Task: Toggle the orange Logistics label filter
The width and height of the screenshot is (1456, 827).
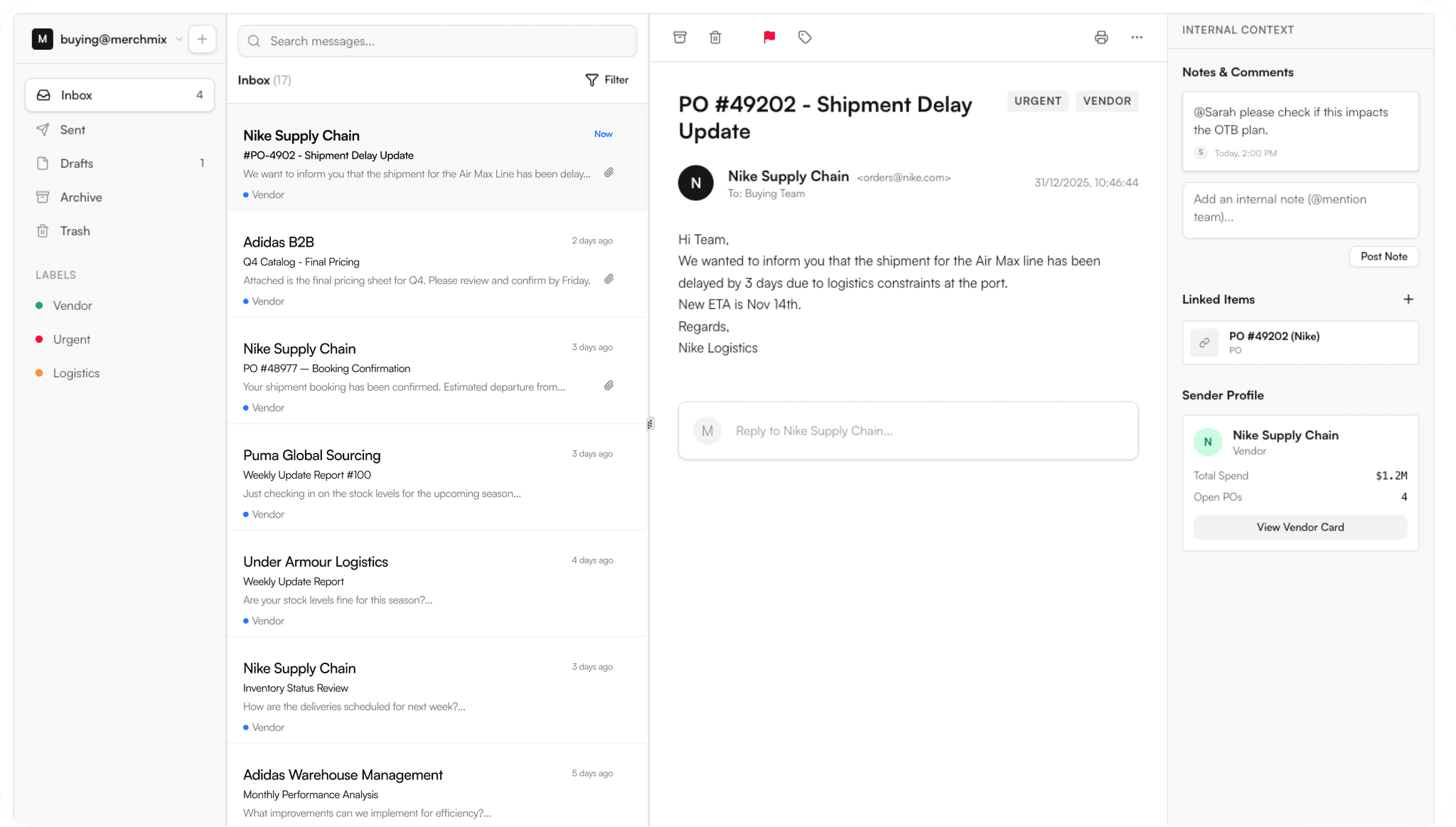Action: coord(75,373)
